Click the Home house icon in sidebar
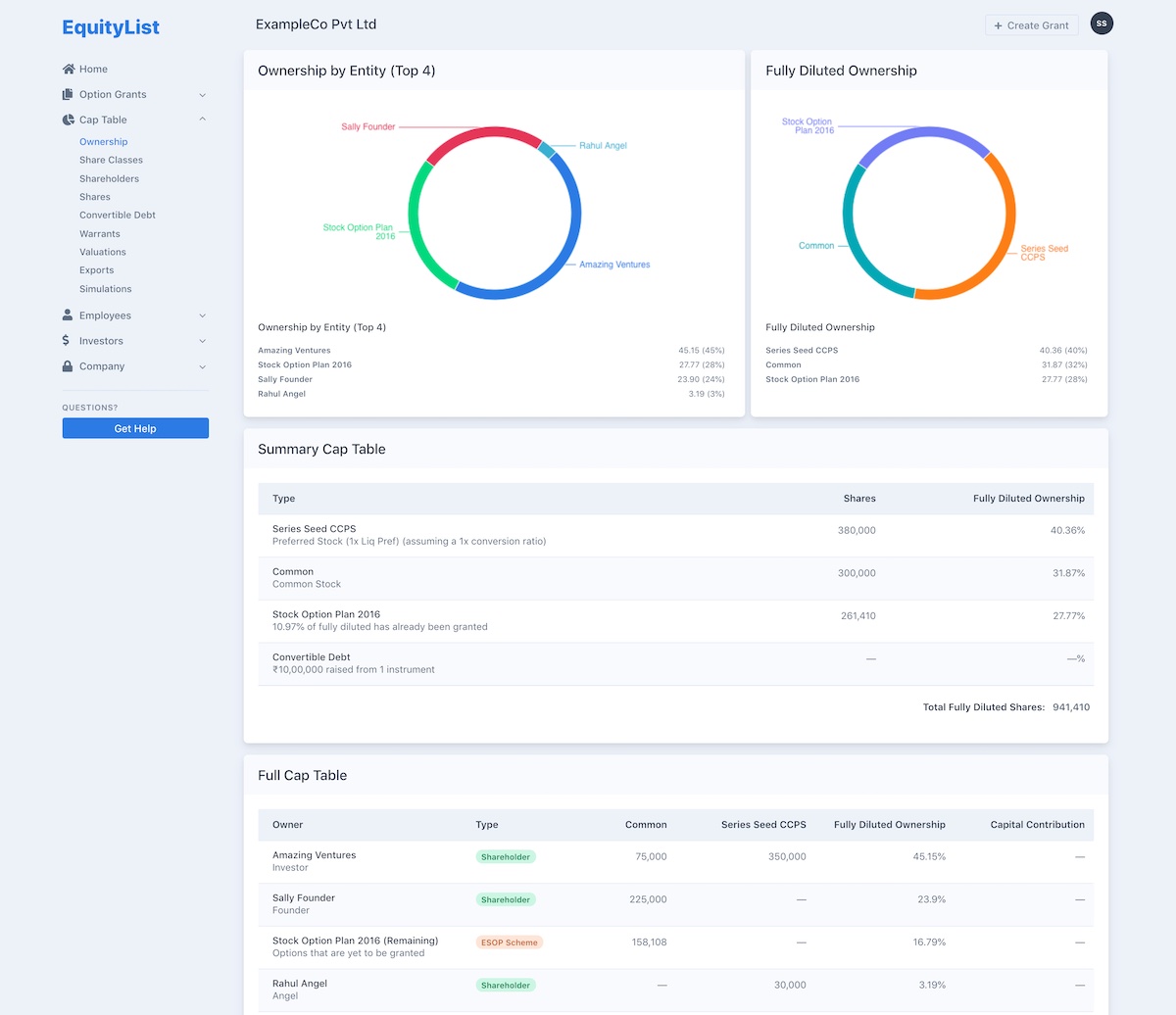 [68, 70]
